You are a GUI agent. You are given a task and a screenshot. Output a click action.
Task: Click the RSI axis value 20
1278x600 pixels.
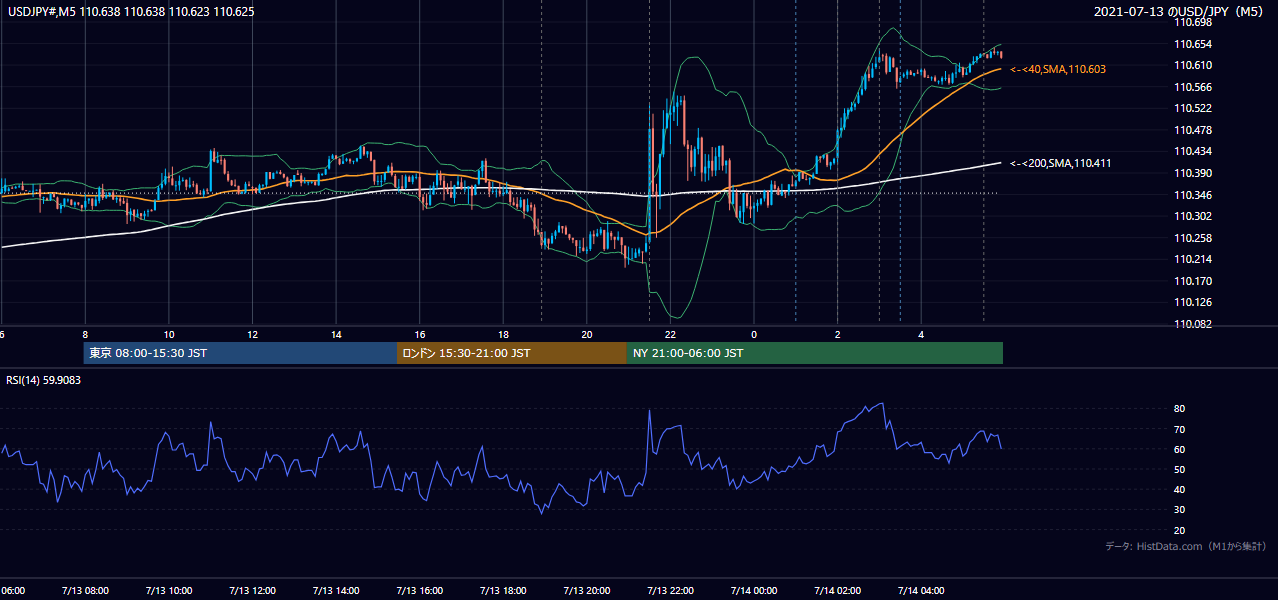1179,530
